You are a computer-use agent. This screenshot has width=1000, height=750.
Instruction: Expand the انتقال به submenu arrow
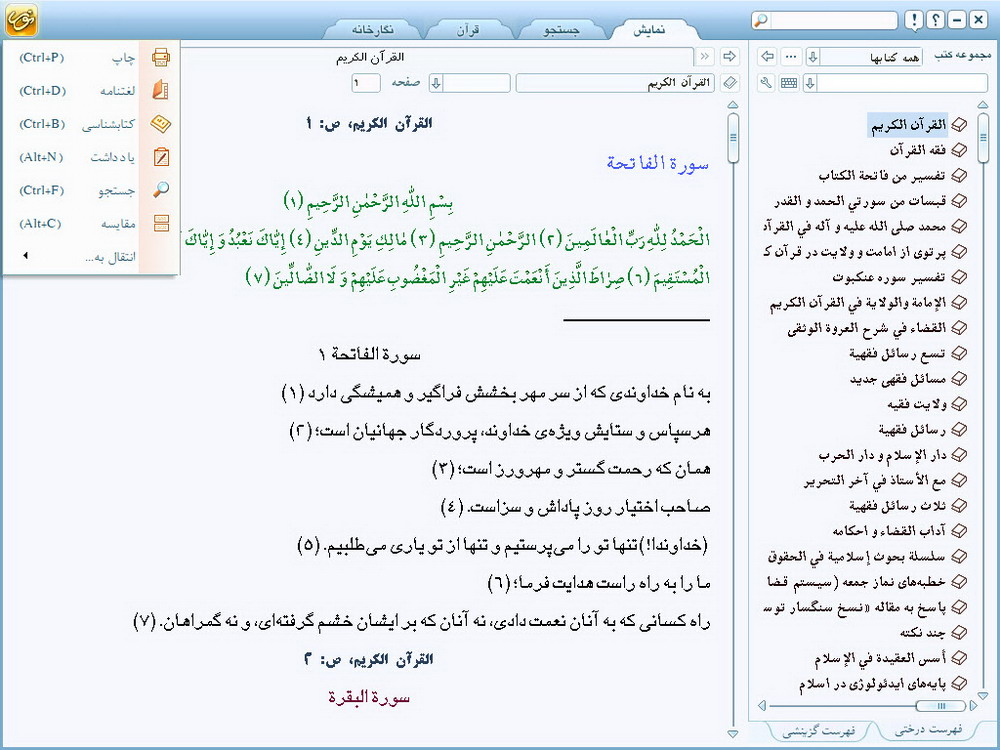(x=25, y=257)
